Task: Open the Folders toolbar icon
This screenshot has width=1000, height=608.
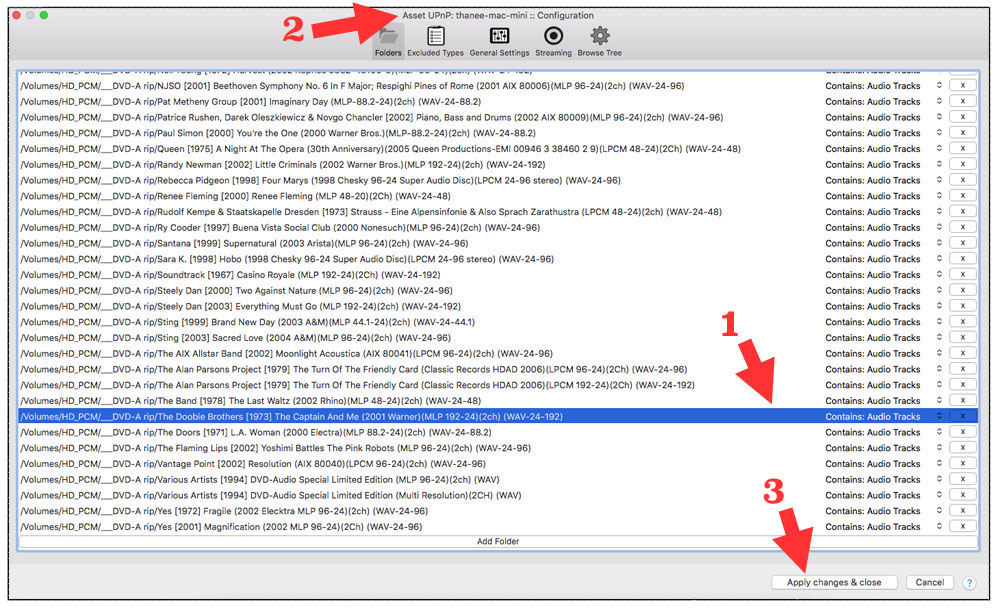Action: [x=387, y=40]
